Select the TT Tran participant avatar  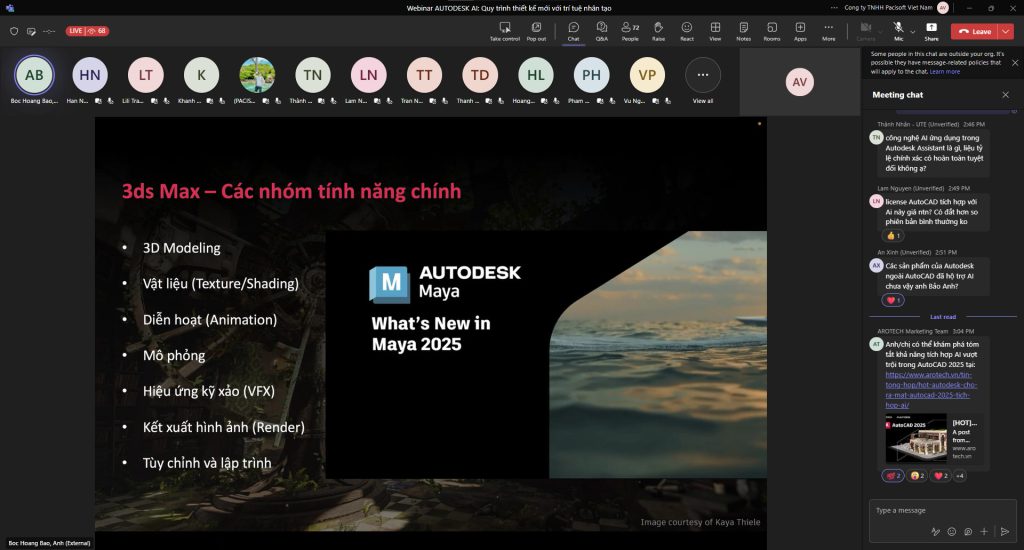click(424, 75)
